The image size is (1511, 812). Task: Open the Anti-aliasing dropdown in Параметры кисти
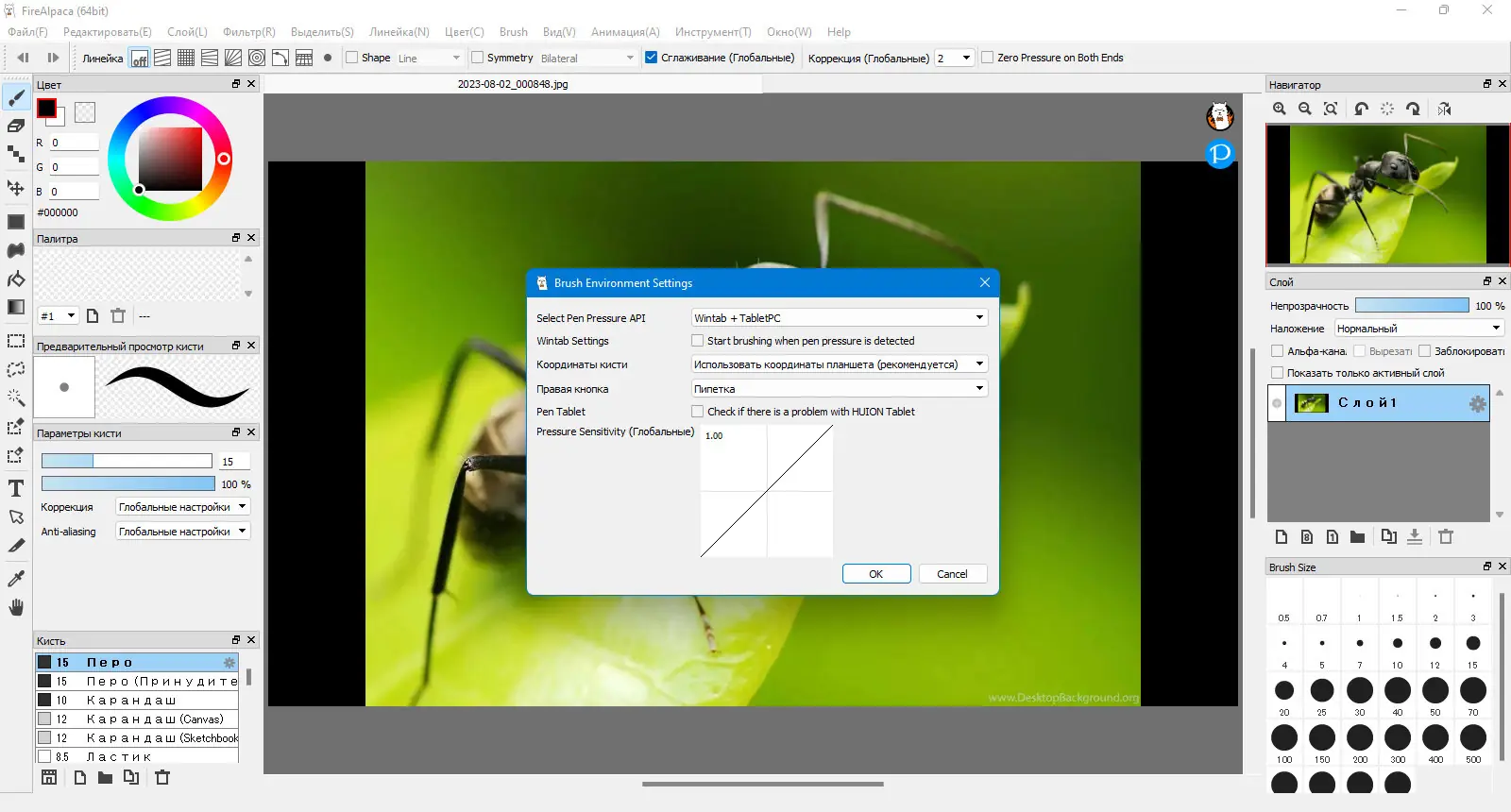(x=182, y=532)
